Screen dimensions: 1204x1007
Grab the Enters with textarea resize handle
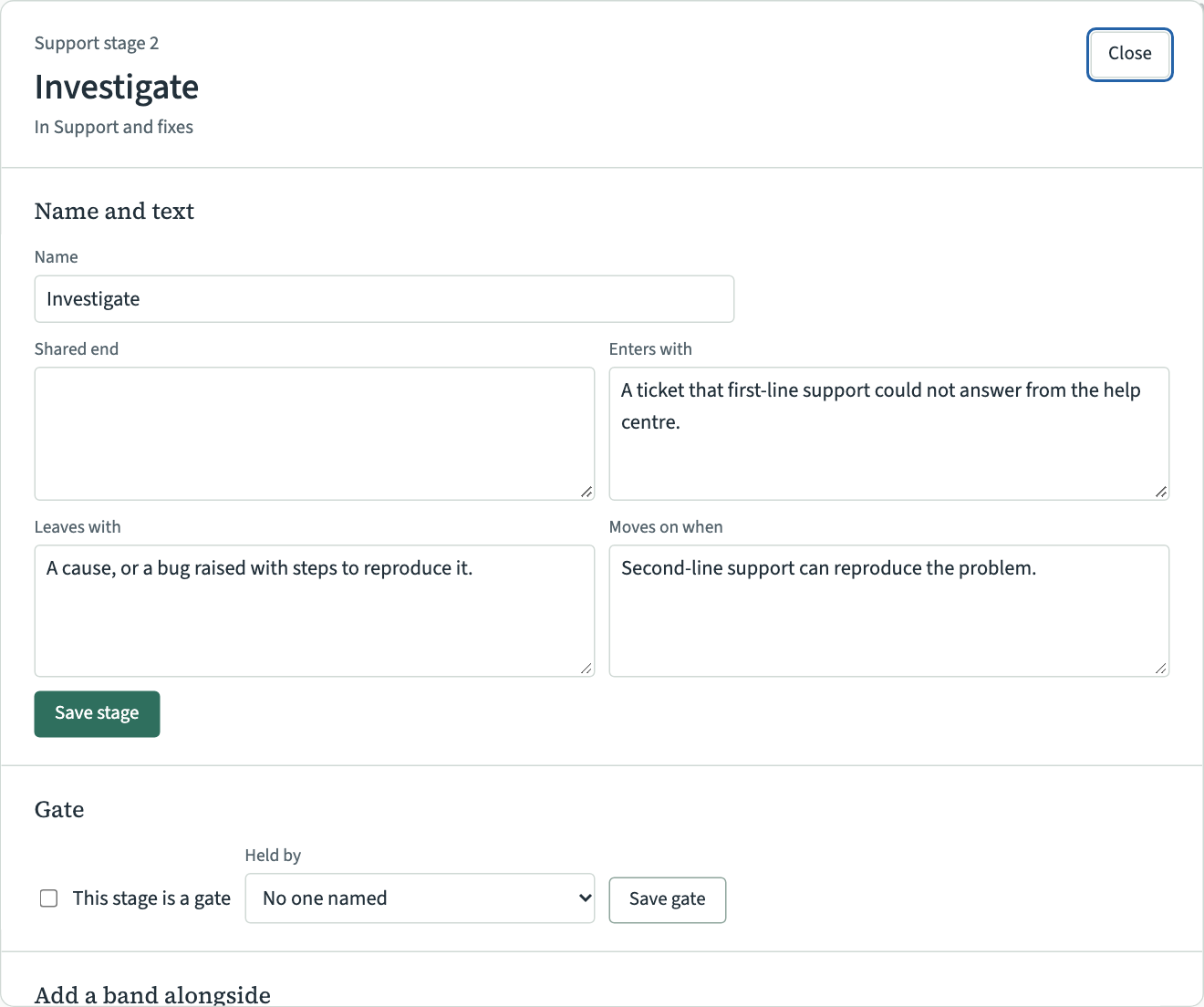coord(1161,492)
